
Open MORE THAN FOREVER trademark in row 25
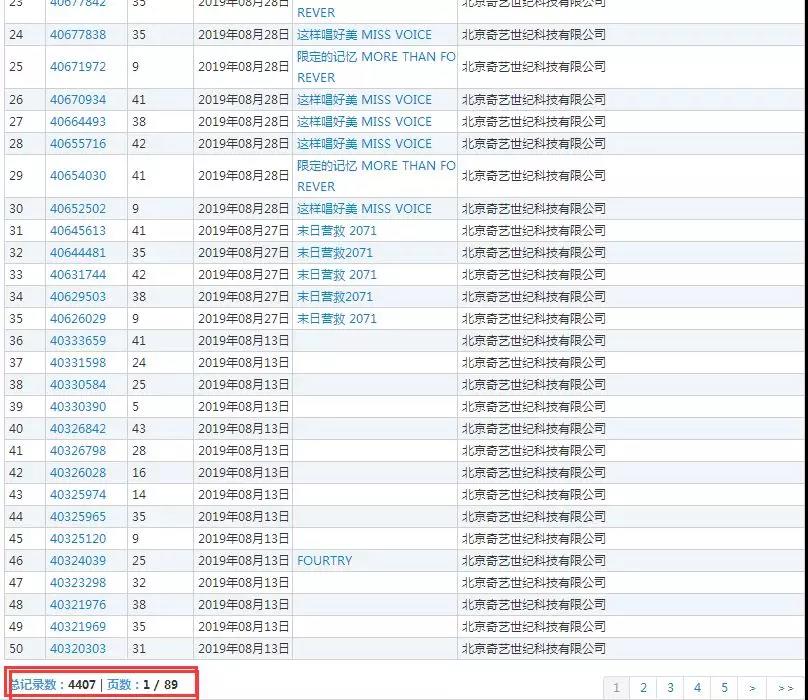pos(376,67)
